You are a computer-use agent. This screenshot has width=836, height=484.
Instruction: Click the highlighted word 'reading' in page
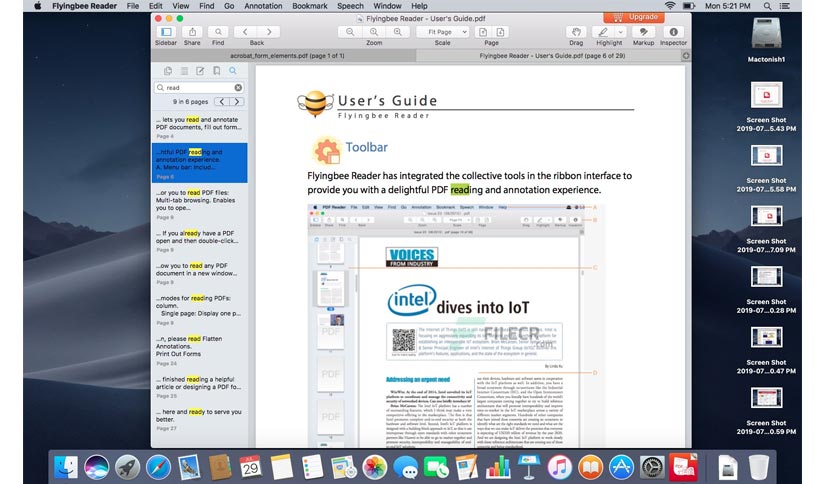(467, 190)
